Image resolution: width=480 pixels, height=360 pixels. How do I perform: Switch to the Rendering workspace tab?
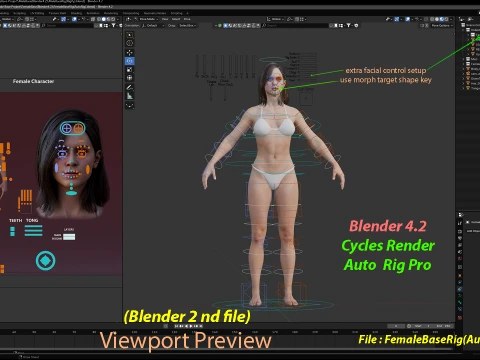111,13
